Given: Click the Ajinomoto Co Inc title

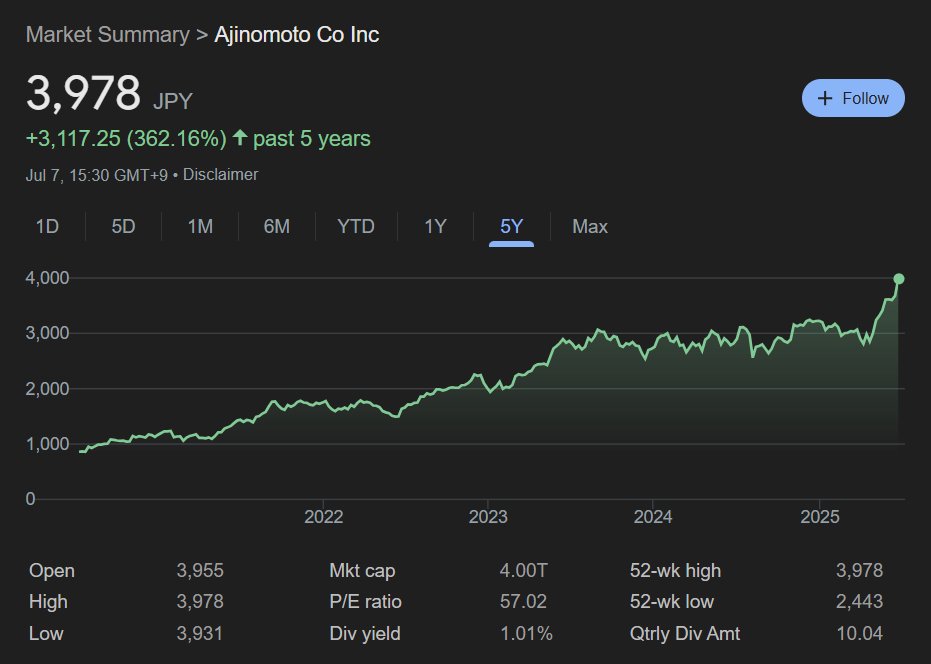Looking at the screenshot, I should (296, 34).
